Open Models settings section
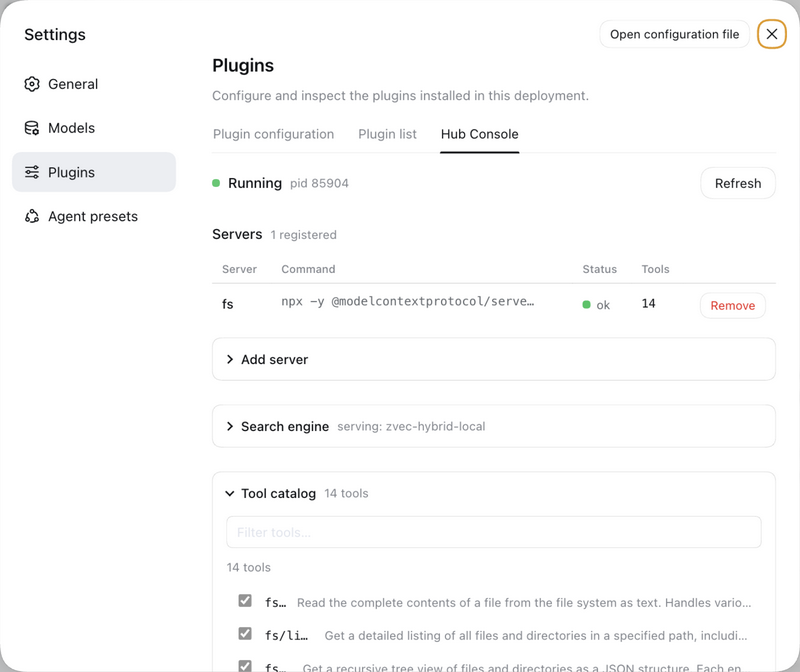The width and height of the screenshot is (800, 672). (x=94, y=128)
